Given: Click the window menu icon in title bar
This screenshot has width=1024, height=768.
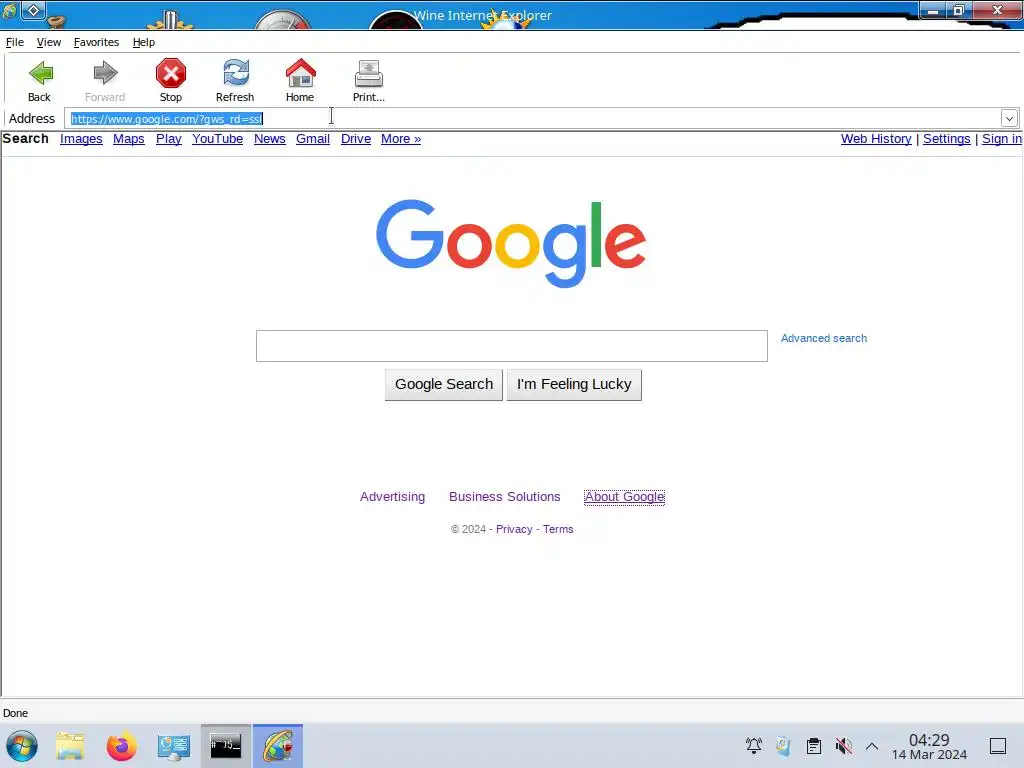Looking at the screenshot, I should click(x=10, y=10).
